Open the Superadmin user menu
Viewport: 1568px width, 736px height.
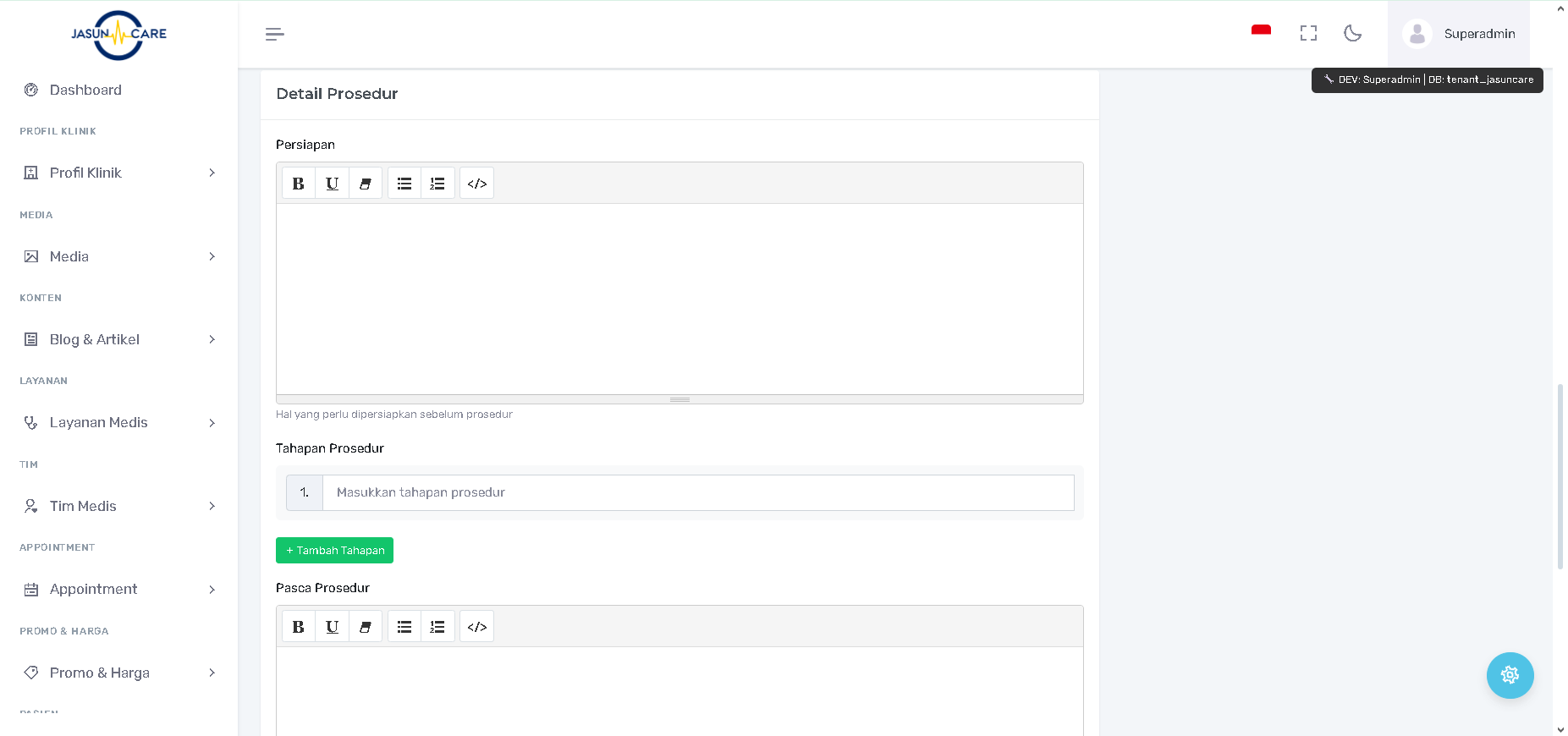1459,34
